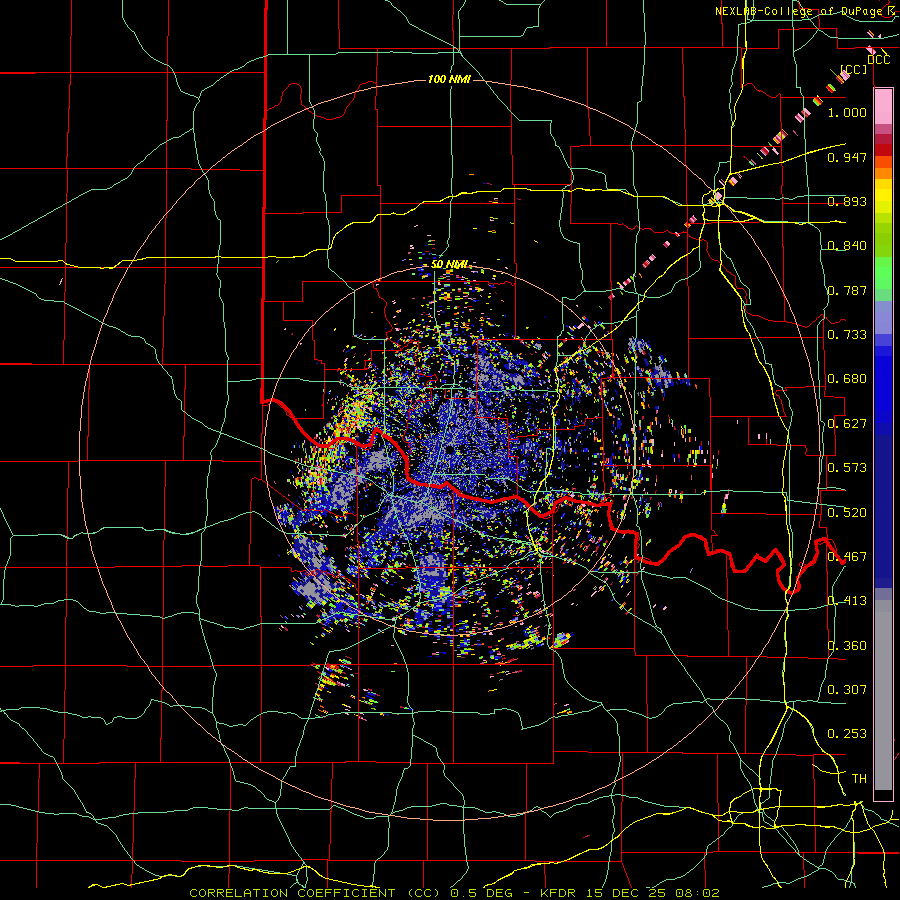Select the 0.360 legend value
The image size is (900, 900).
(847, 646)
